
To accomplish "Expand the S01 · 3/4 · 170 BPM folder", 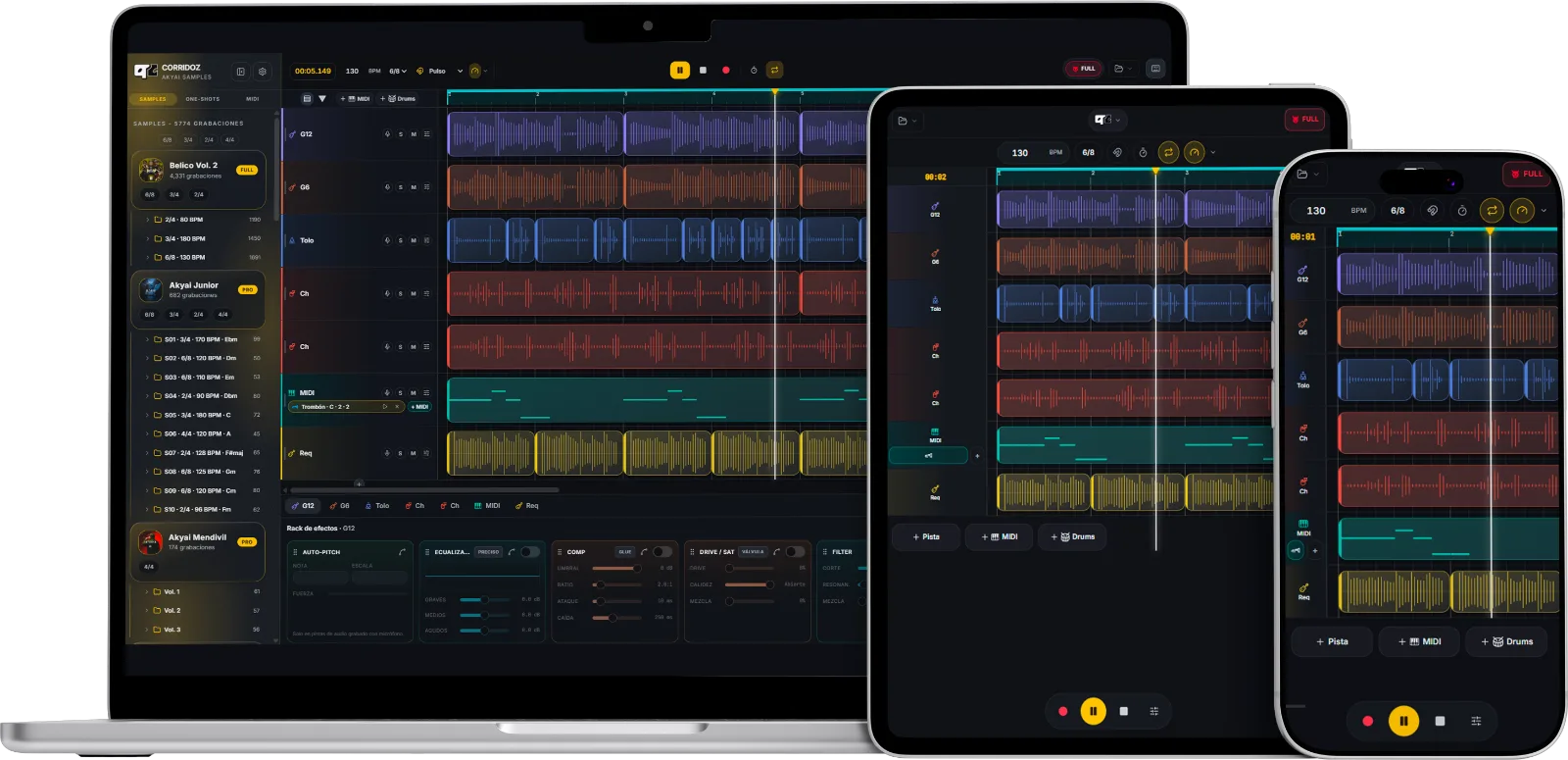I will pos(203,339).
